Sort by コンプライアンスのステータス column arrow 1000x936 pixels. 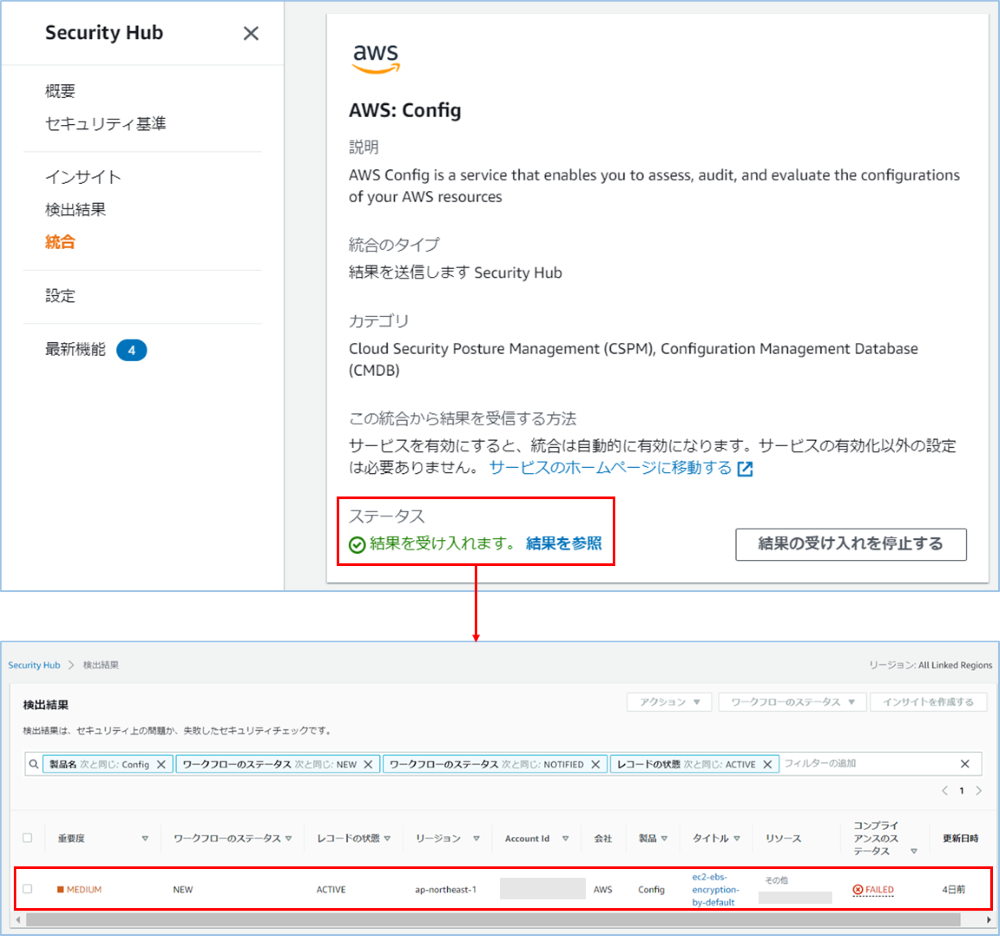914,851
